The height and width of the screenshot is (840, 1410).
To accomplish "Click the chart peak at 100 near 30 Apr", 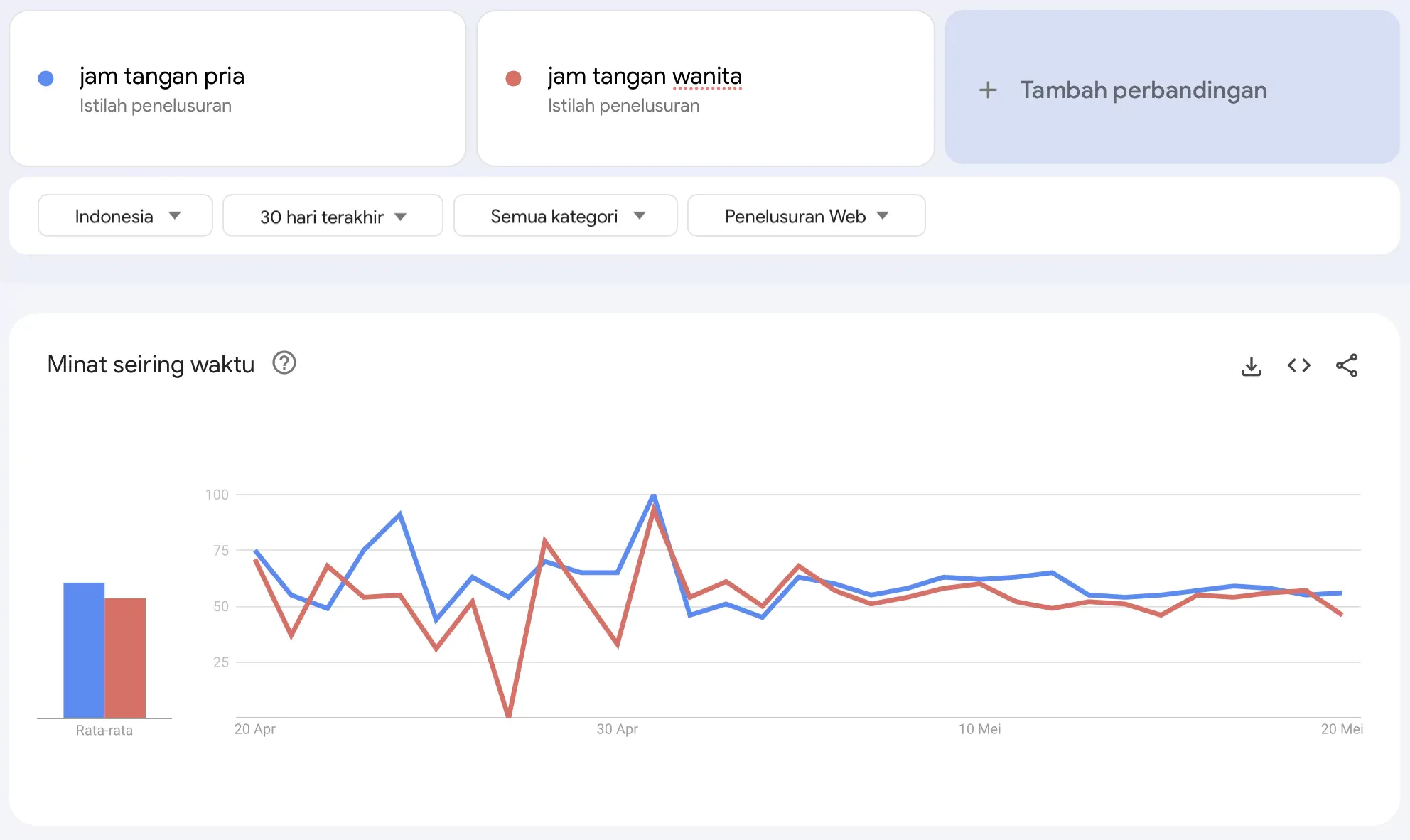I will [653, 495].
